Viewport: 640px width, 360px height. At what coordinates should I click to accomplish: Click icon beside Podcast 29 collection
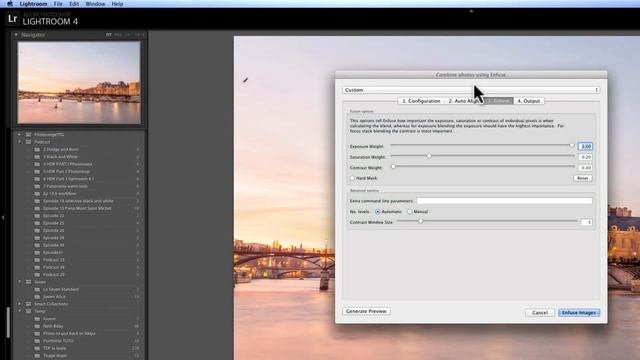pos(37,275)
